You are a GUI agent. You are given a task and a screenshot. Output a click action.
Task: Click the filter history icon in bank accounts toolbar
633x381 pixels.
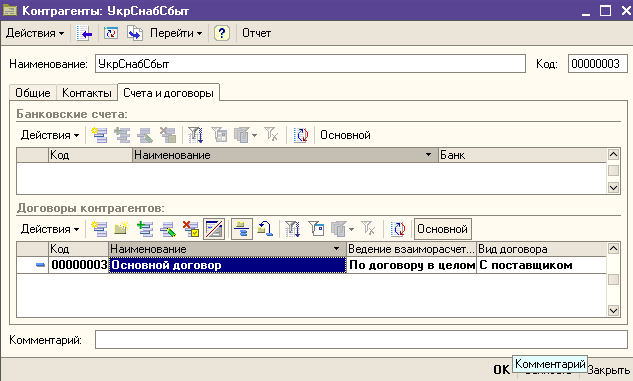(219, 135)
